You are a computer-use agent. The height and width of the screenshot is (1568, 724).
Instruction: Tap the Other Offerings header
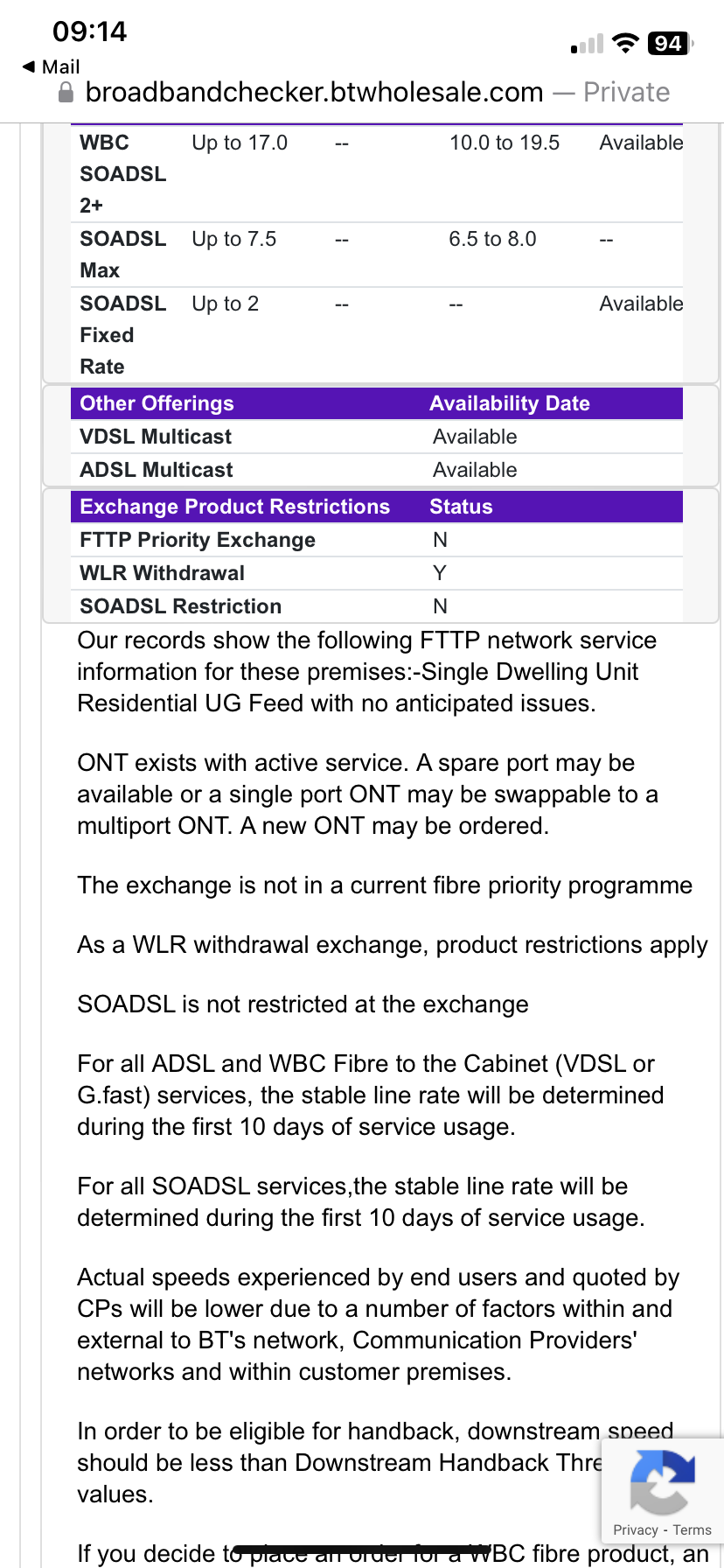(x=156, y=402)
